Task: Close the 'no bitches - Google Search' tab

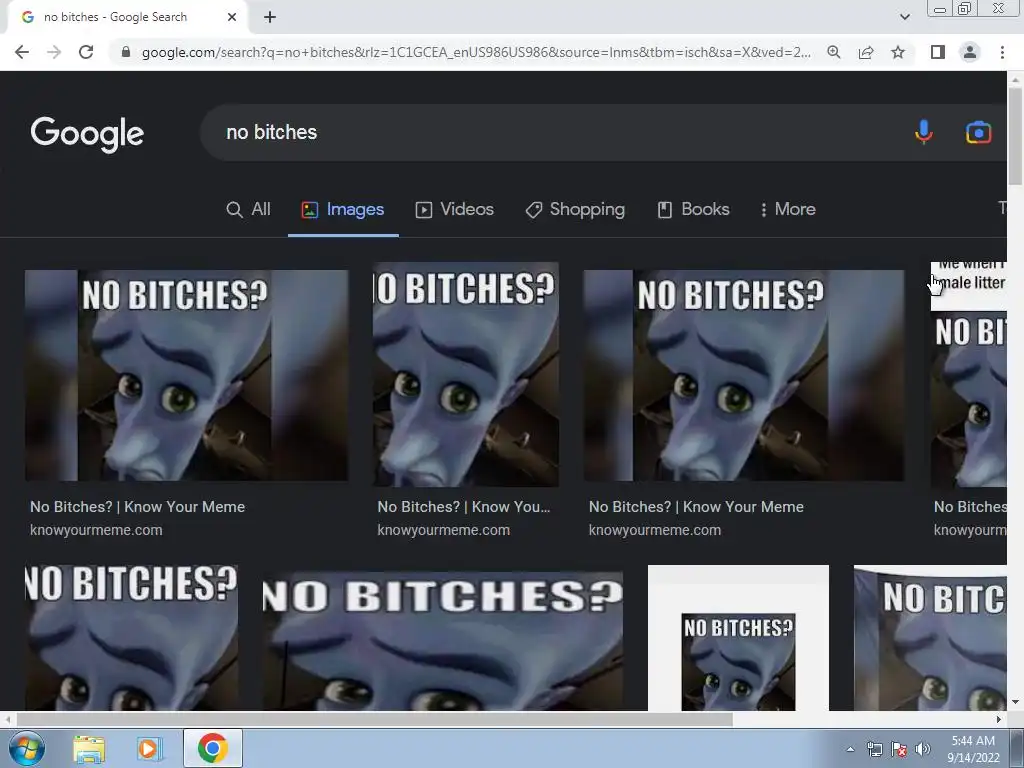Action: pos(232,17)
